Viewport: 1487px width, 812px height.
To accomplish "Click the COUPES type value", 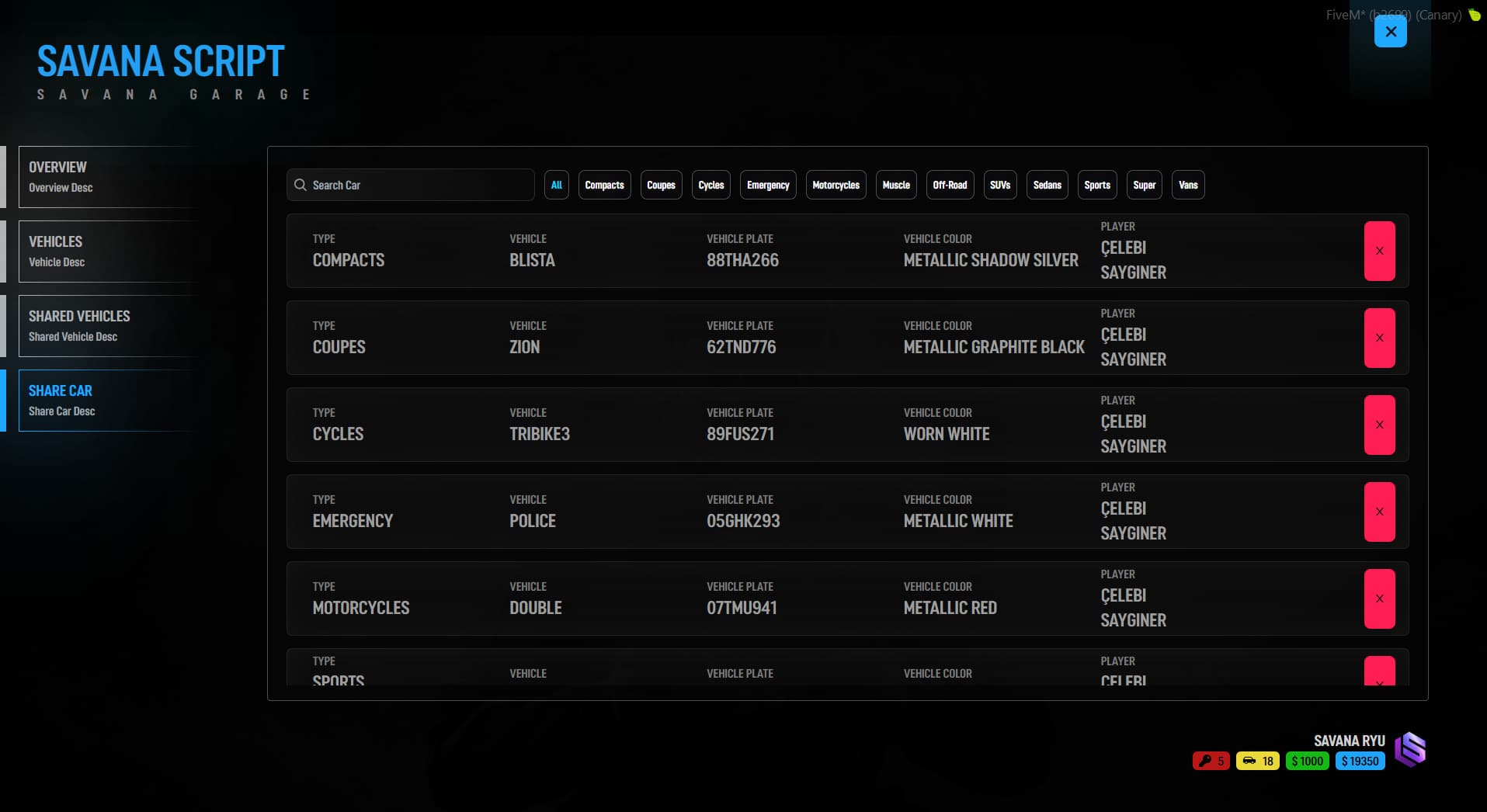I will pyautogui.click(x=339, y=347).
